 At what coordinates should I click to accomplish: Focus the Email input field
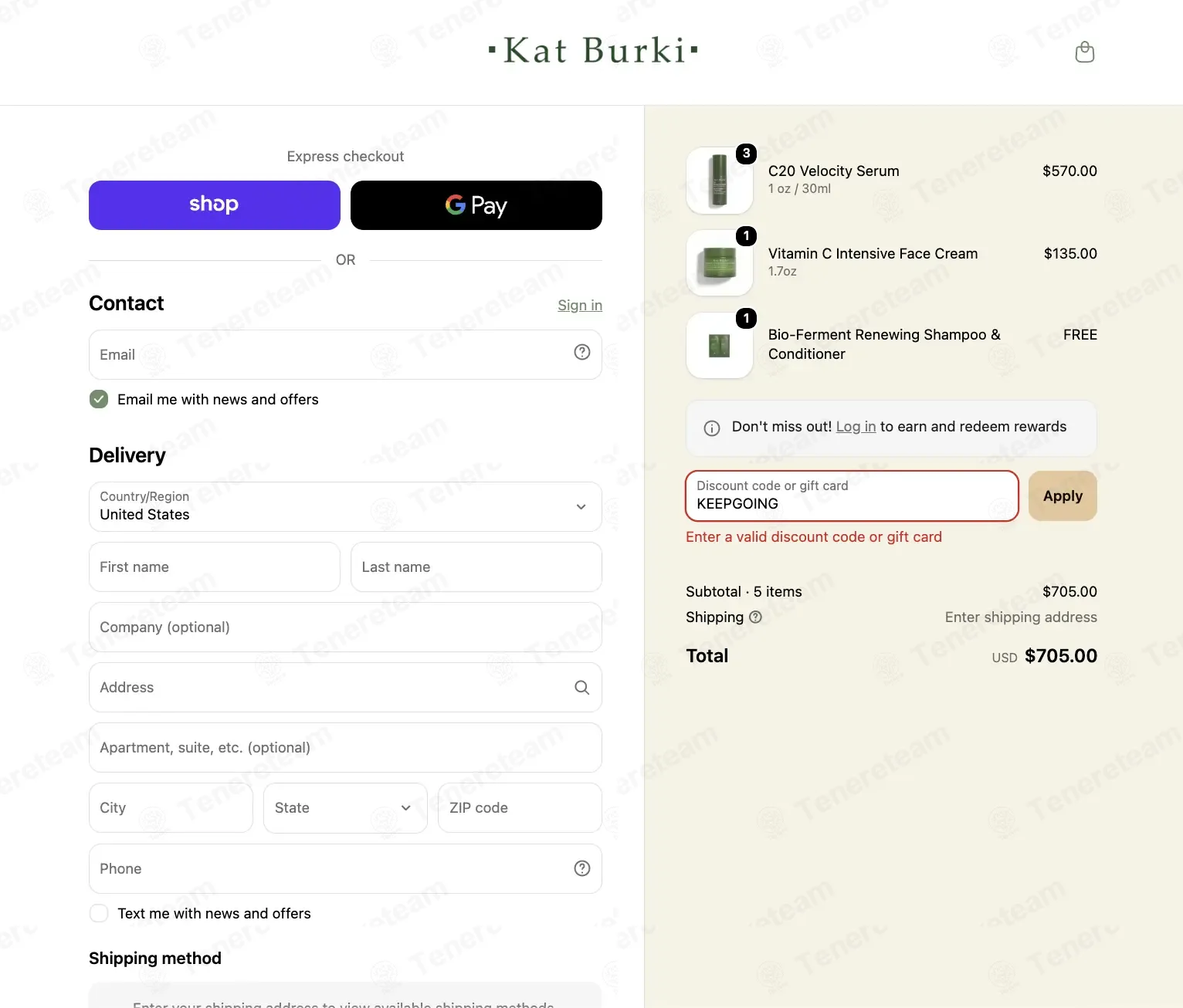345,354
